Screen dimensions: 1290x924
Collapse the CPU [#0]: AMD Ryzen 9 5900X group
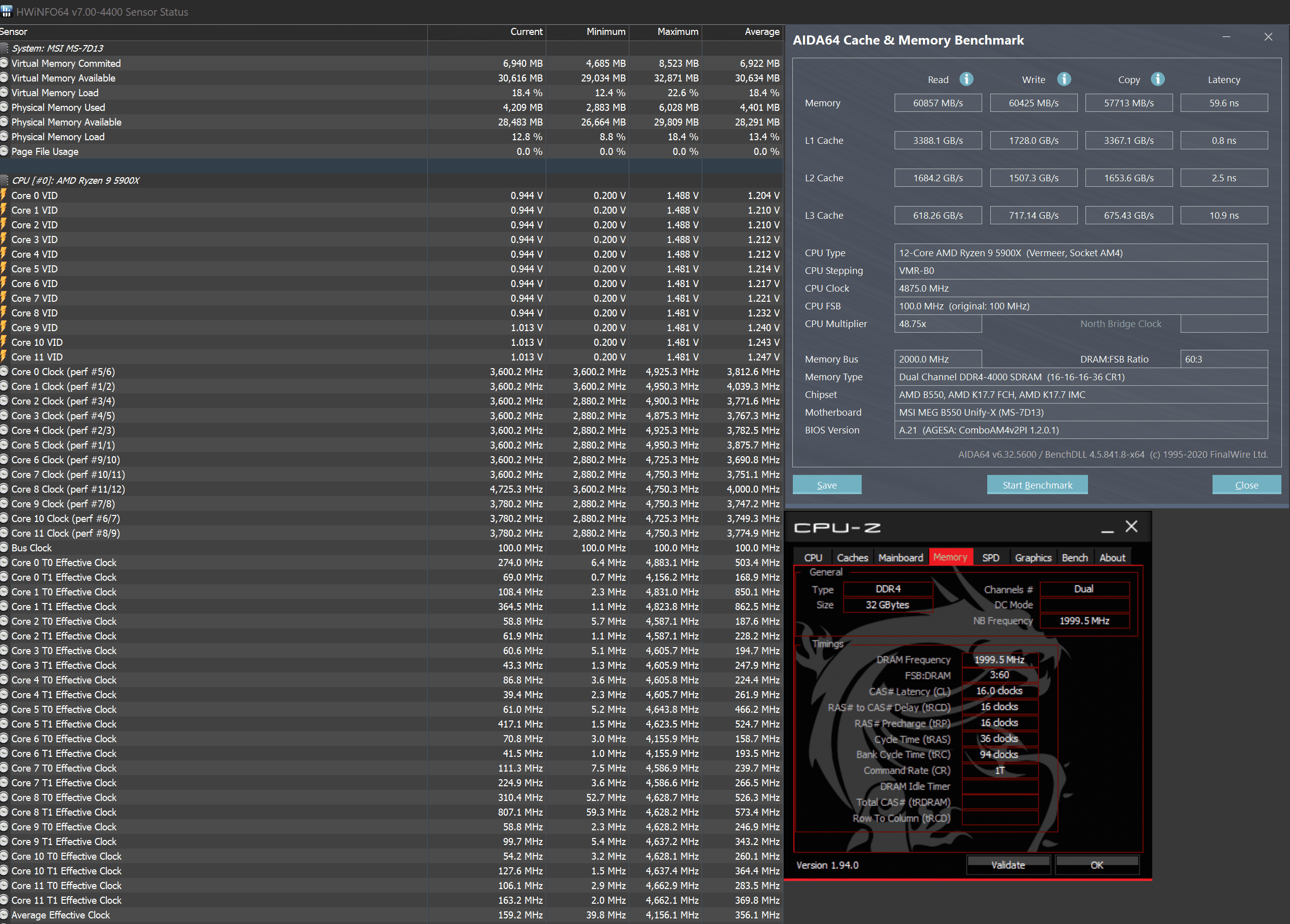pyautogui.click(x=4, y=180)
